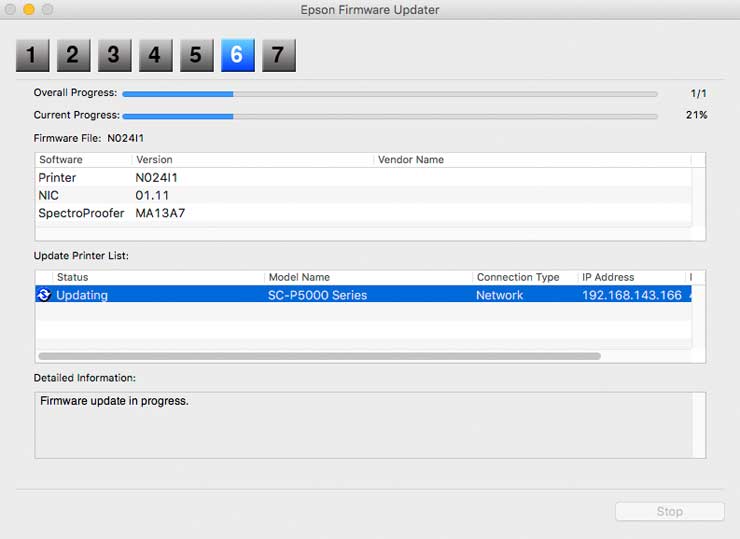Click the IP Address column header
The width and height of the screenshot is (740, 539).
(x=631, y=277)
